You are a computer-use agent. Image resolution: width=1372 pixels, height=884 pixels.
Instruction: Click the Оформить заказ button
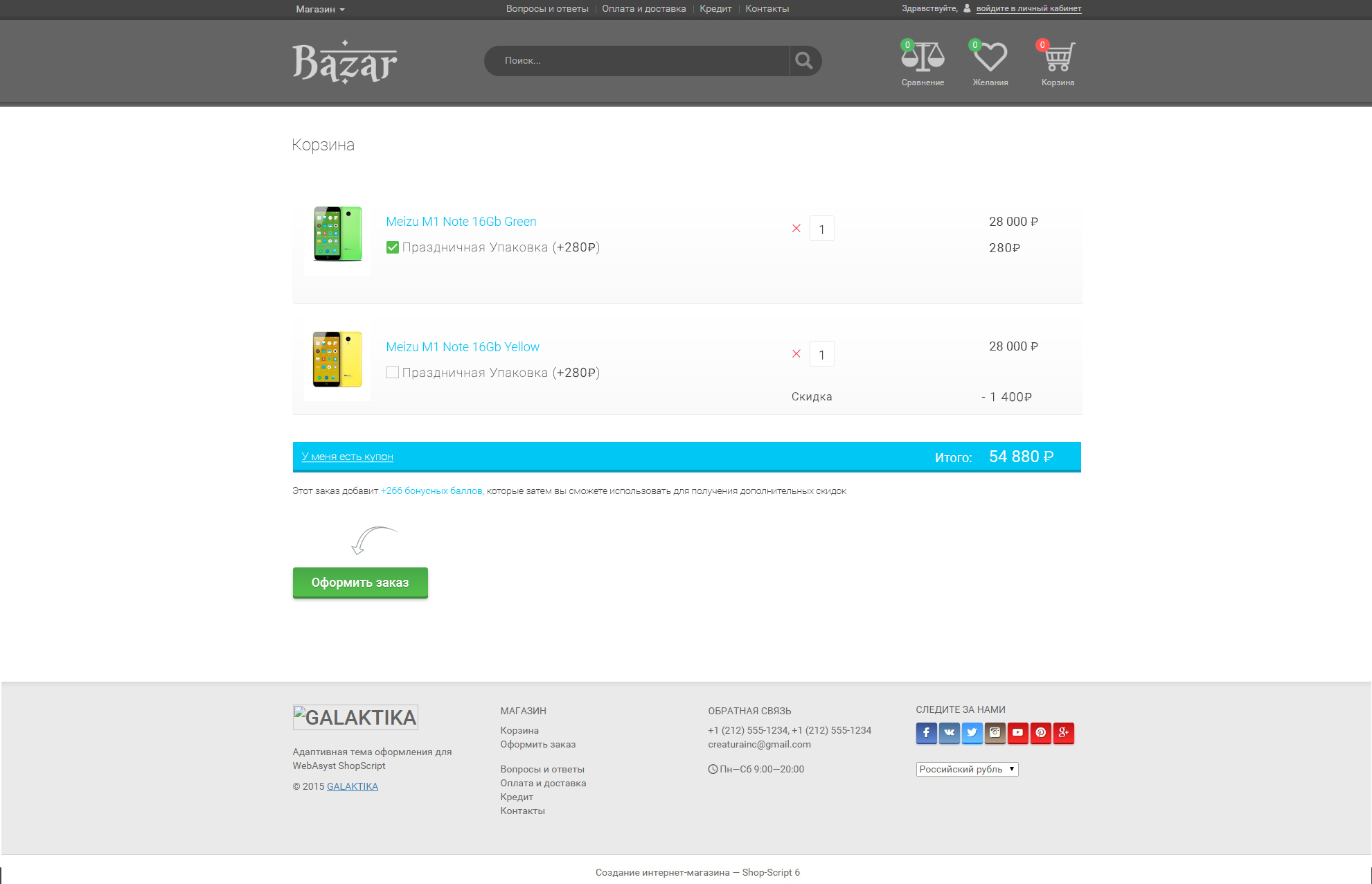[x=360, y=583]
